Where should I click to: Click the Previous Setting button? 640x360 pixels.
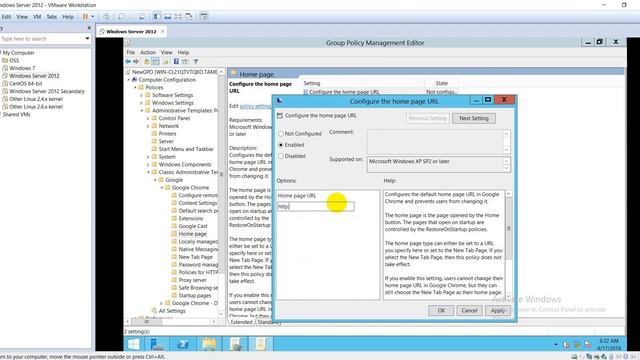(x=428, y=118)
